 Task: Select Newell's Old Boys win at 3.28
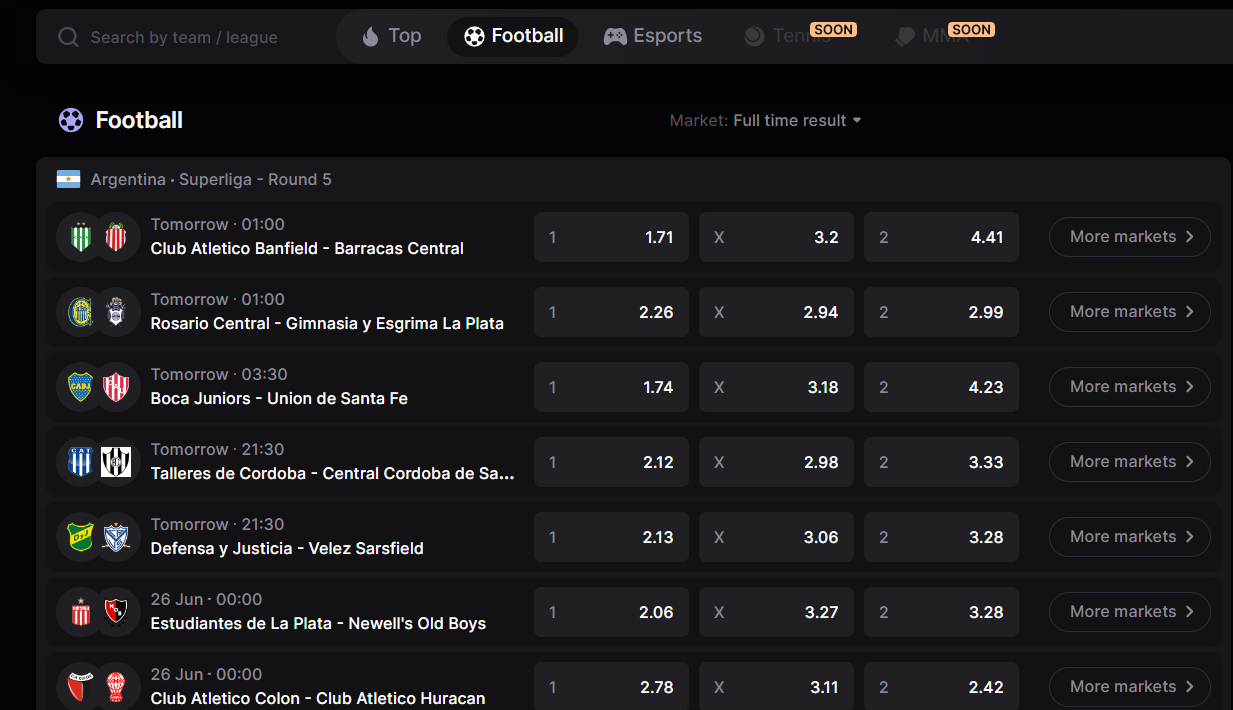(x=941, y=612)
